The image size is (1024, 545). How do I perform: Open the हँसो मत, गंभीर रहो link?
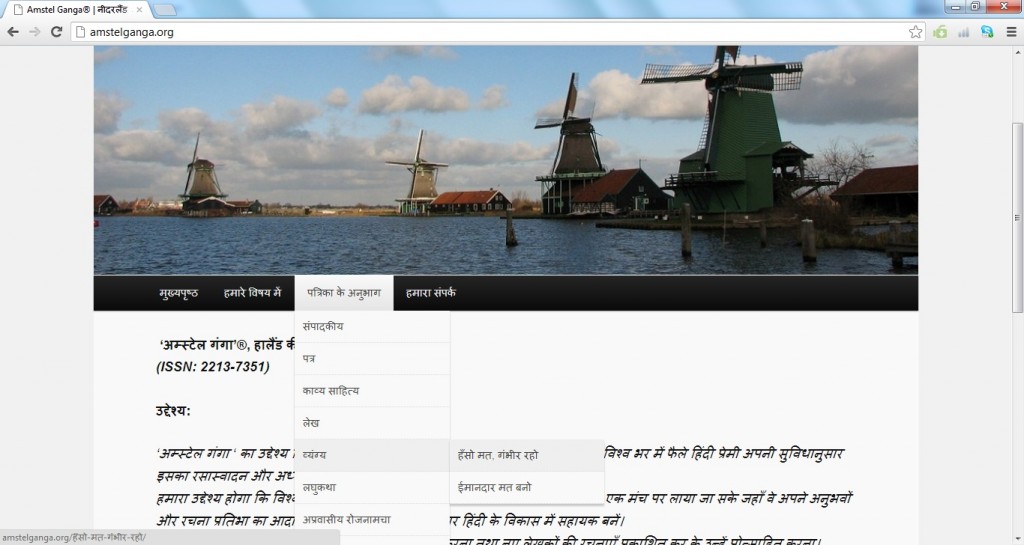point(497,455)
